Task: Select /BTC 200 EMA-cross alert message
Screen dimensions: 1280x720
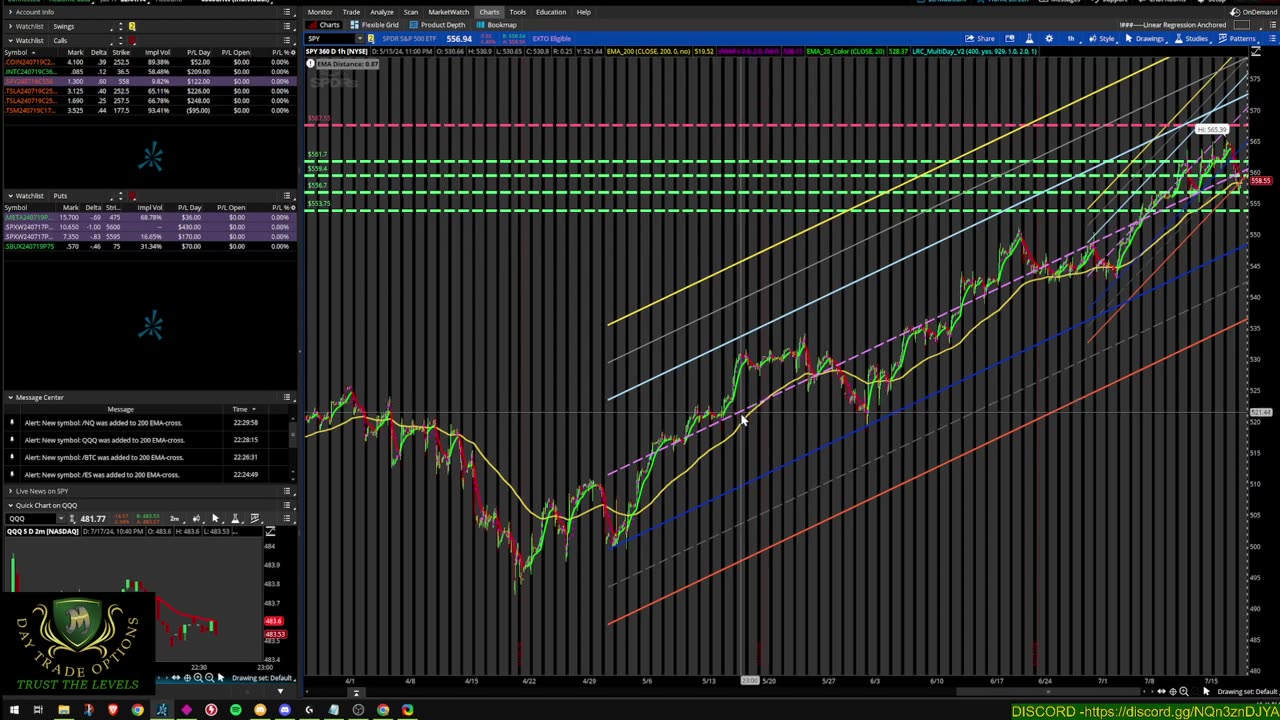Action: point(148,457)
